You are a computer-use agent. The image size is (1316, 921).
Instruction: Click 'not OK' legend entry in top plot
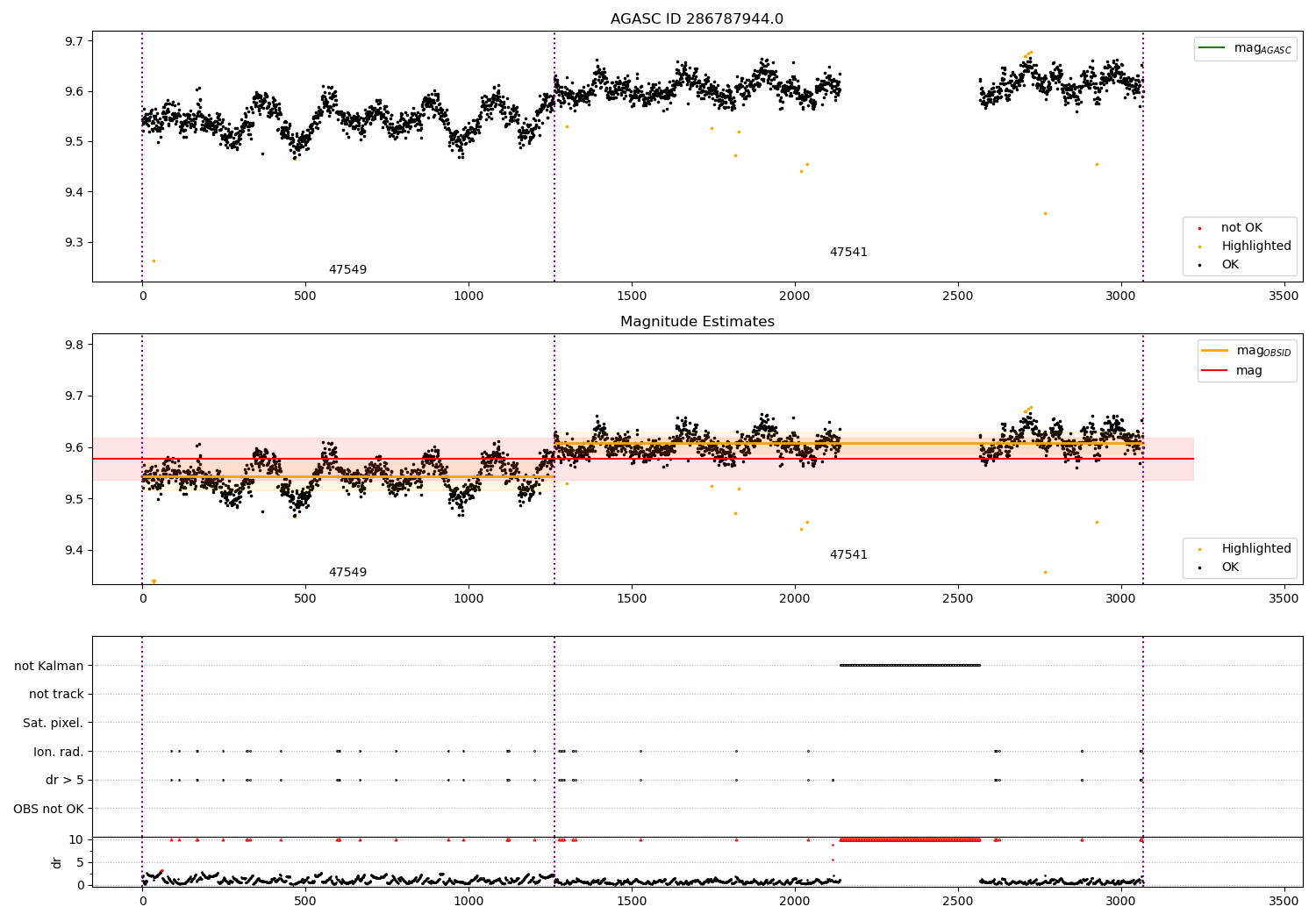pos(1241,228)
